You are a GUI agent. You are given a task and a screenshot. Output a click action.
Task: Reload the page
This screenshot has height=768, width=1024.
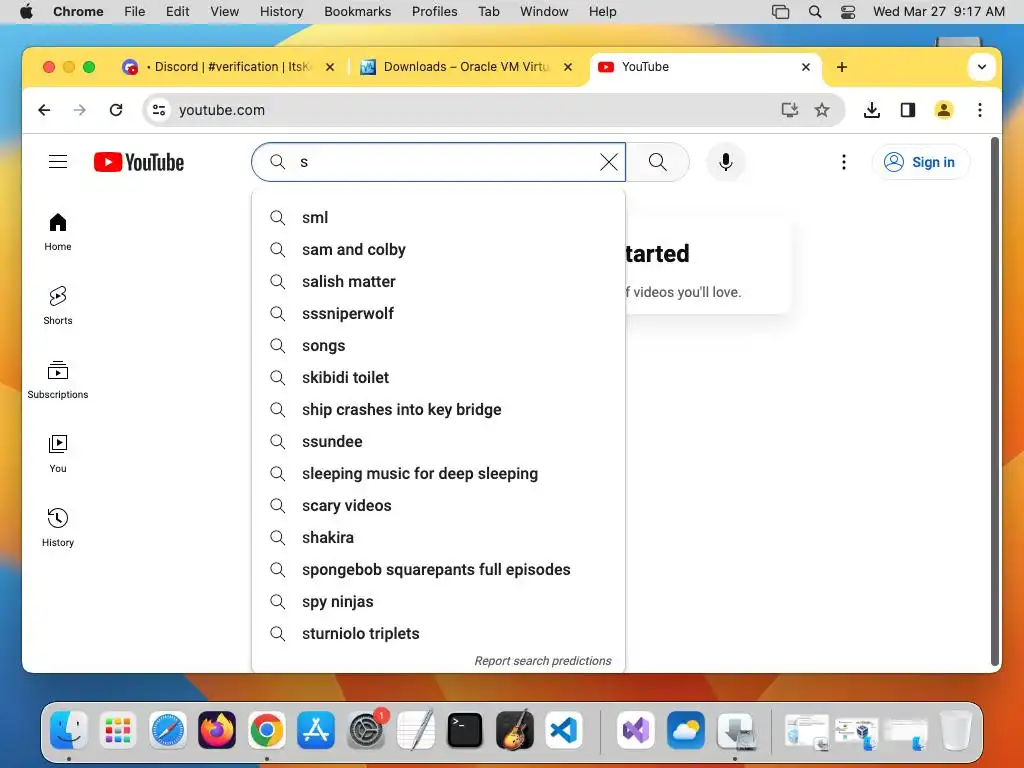pyautogui.click(x=116, y=110)
